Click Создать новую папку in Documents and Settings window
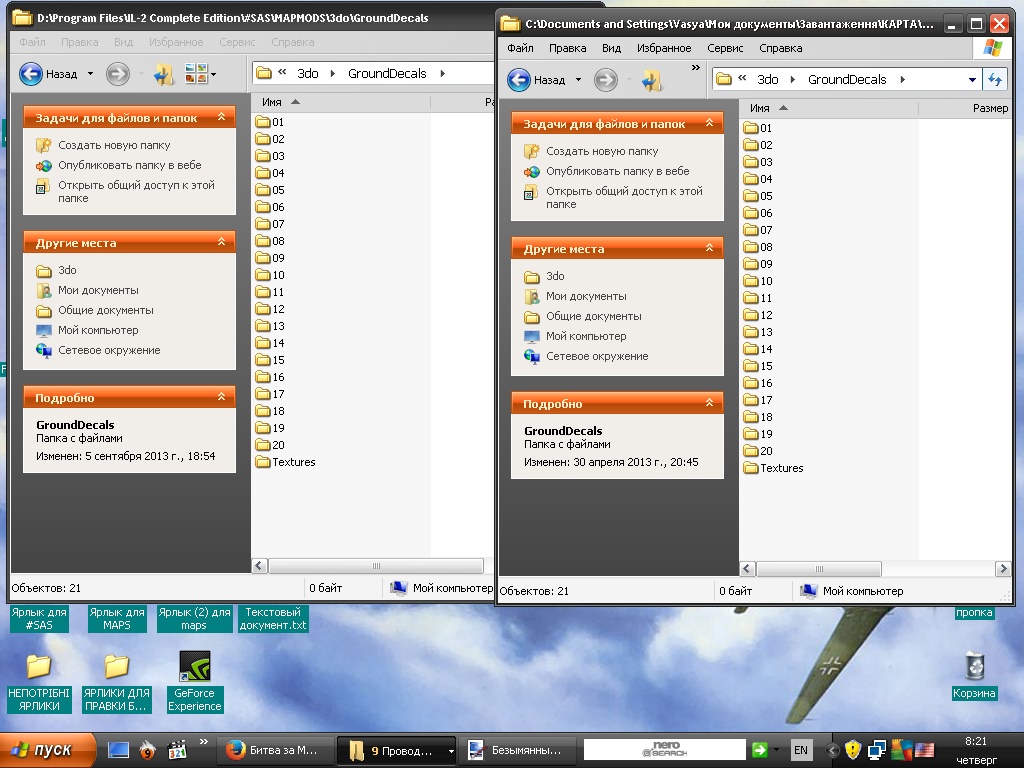The height and width of the screenshot is (768, 1024). (x=601, y=151)
